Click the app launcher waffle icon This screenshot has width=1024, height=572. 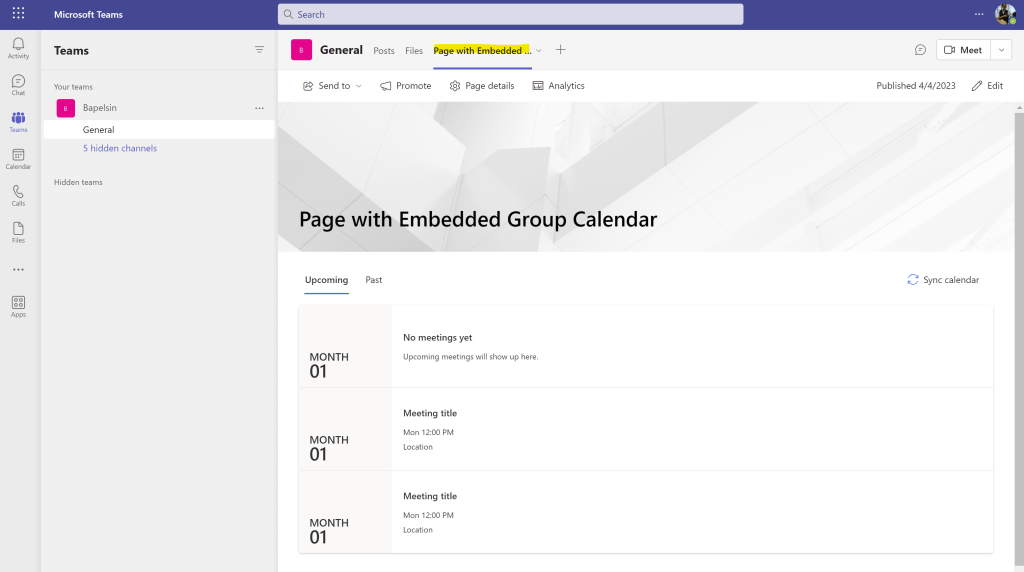point(18,14)
